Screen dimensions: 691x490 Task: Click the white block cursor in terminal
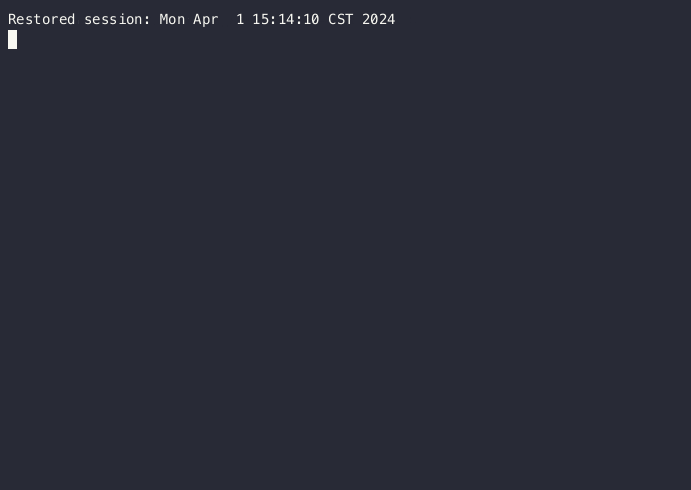point(12,40)
